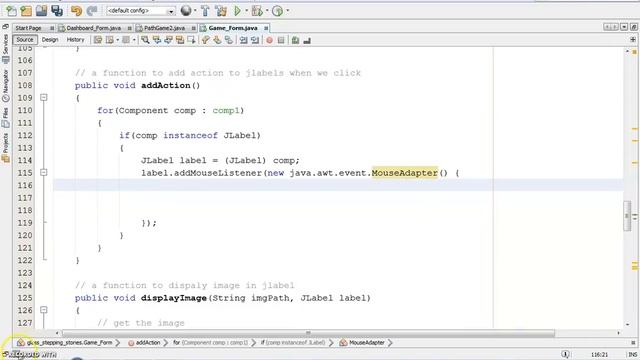Comment selected lines icon

click(295, 40)
